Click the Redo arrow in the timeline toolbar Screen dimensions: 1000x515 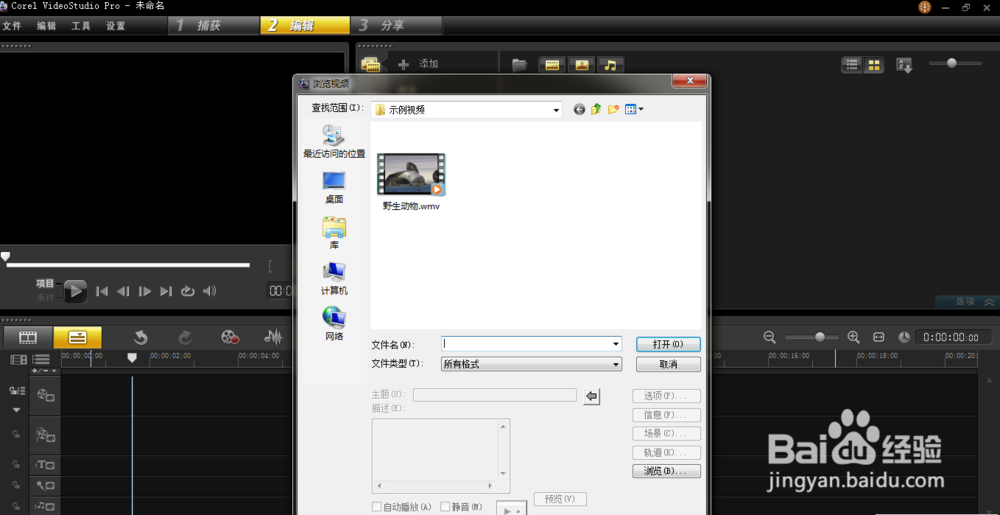pos(185,337)
